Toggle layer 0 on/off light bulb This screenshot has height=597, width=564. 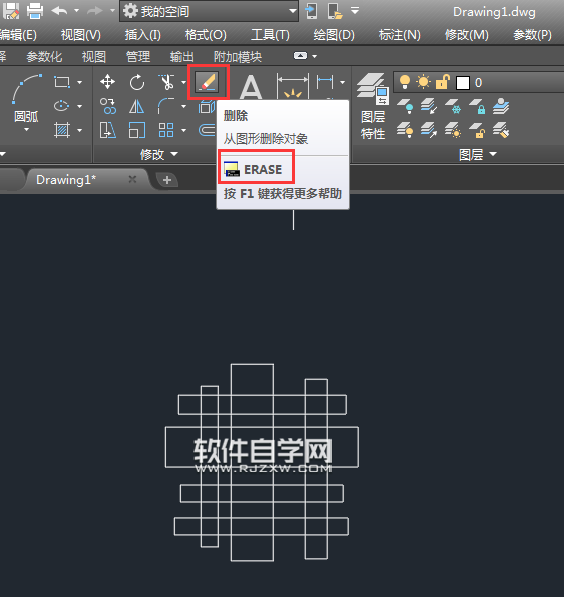click(404, 82)
